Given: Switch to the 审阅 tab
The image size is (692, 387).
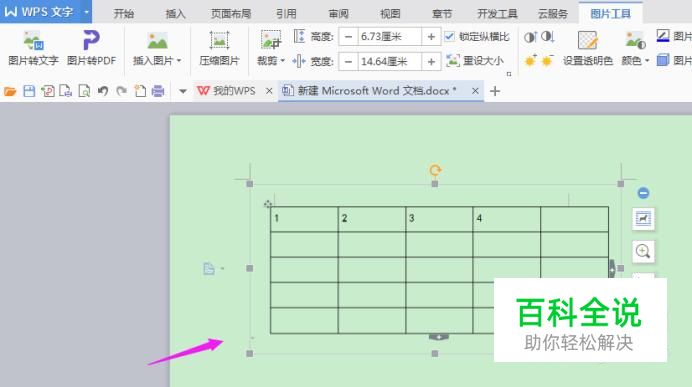Looking at the screenshot, I should [338, 14].
